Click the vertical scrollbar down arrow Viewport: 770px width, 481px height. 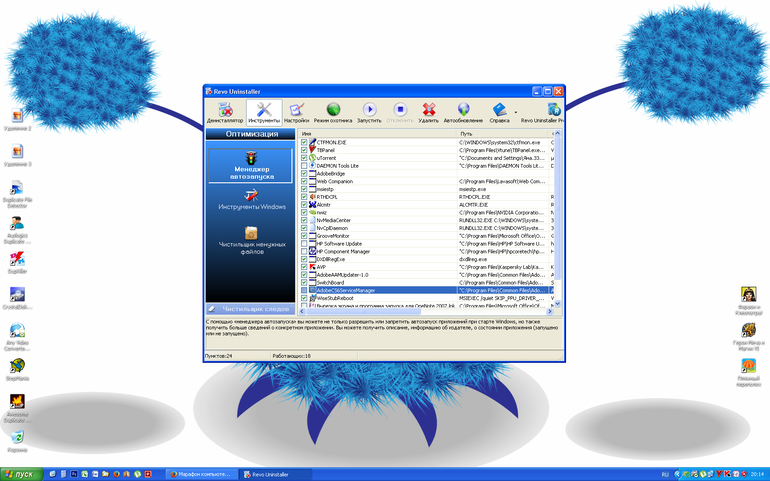point(557,304)
